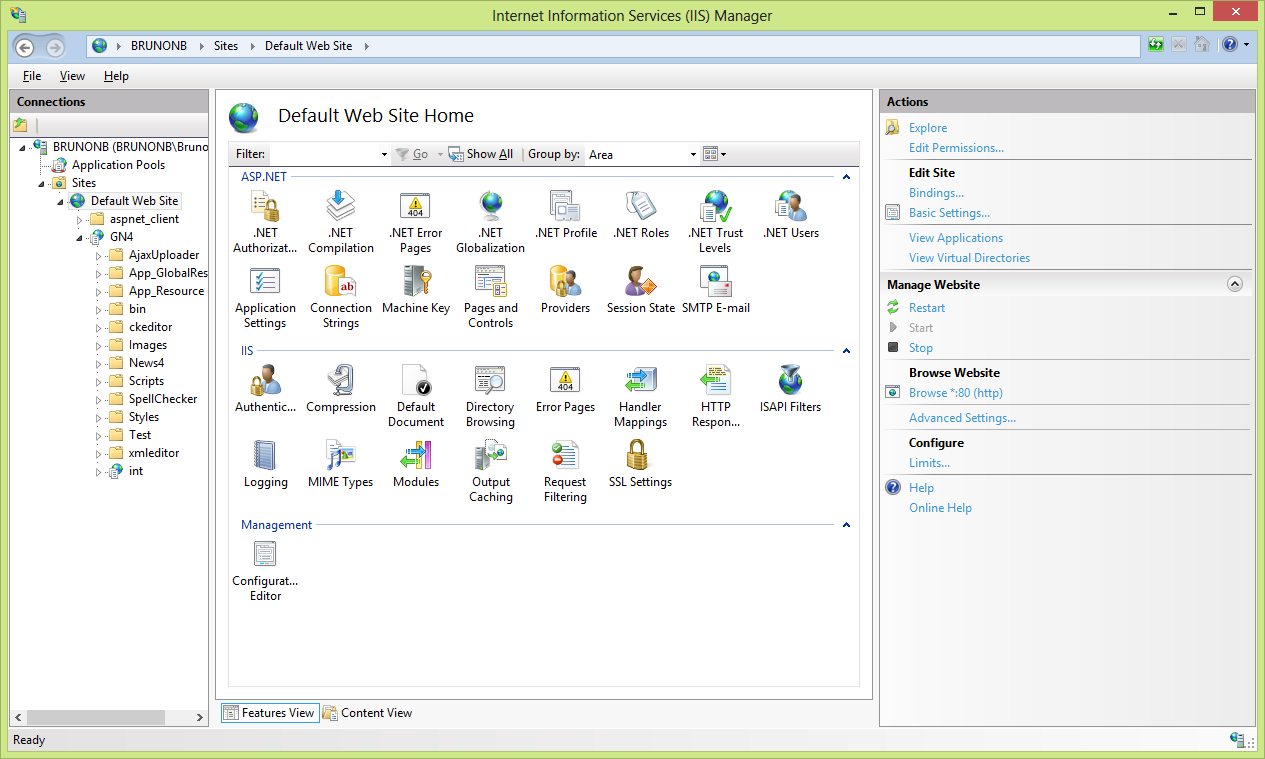Collapse the Manage Website section

click(1235, 284)
